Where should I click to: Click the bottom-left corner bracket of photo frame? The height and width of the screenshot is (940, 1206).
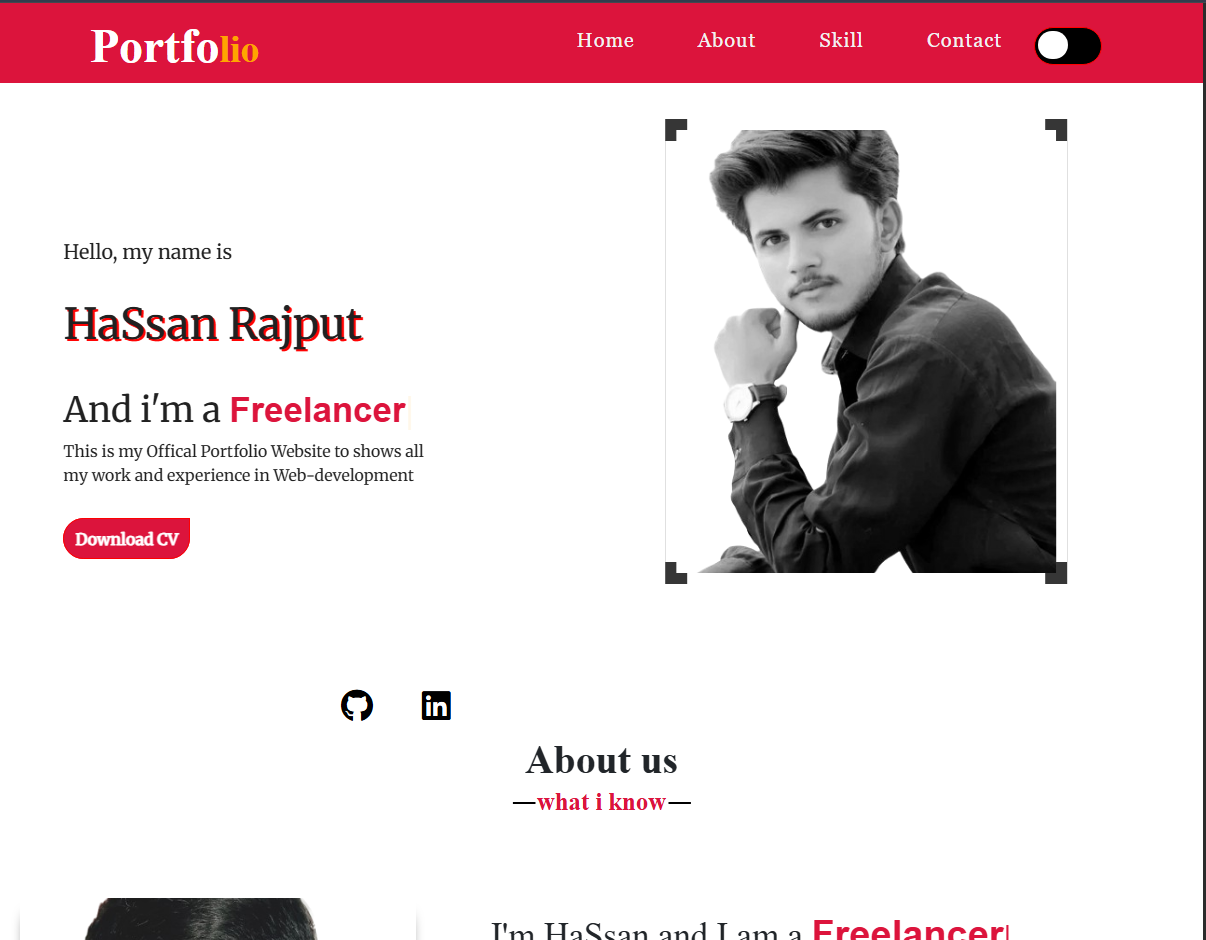click(x=676, y=573)
